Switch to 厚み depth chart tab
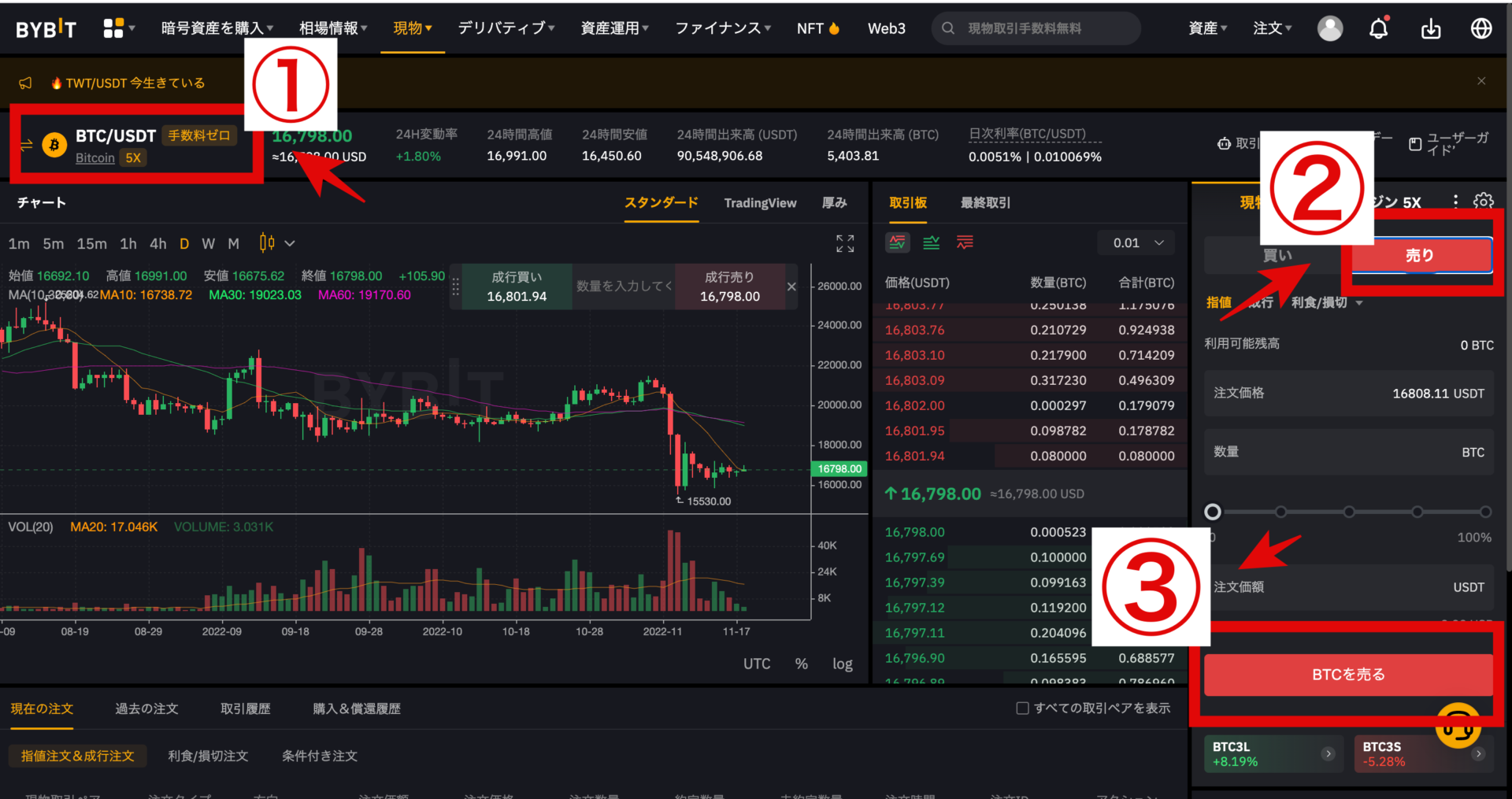Viewport: 1512px width, 799px height. coord(834,202)
